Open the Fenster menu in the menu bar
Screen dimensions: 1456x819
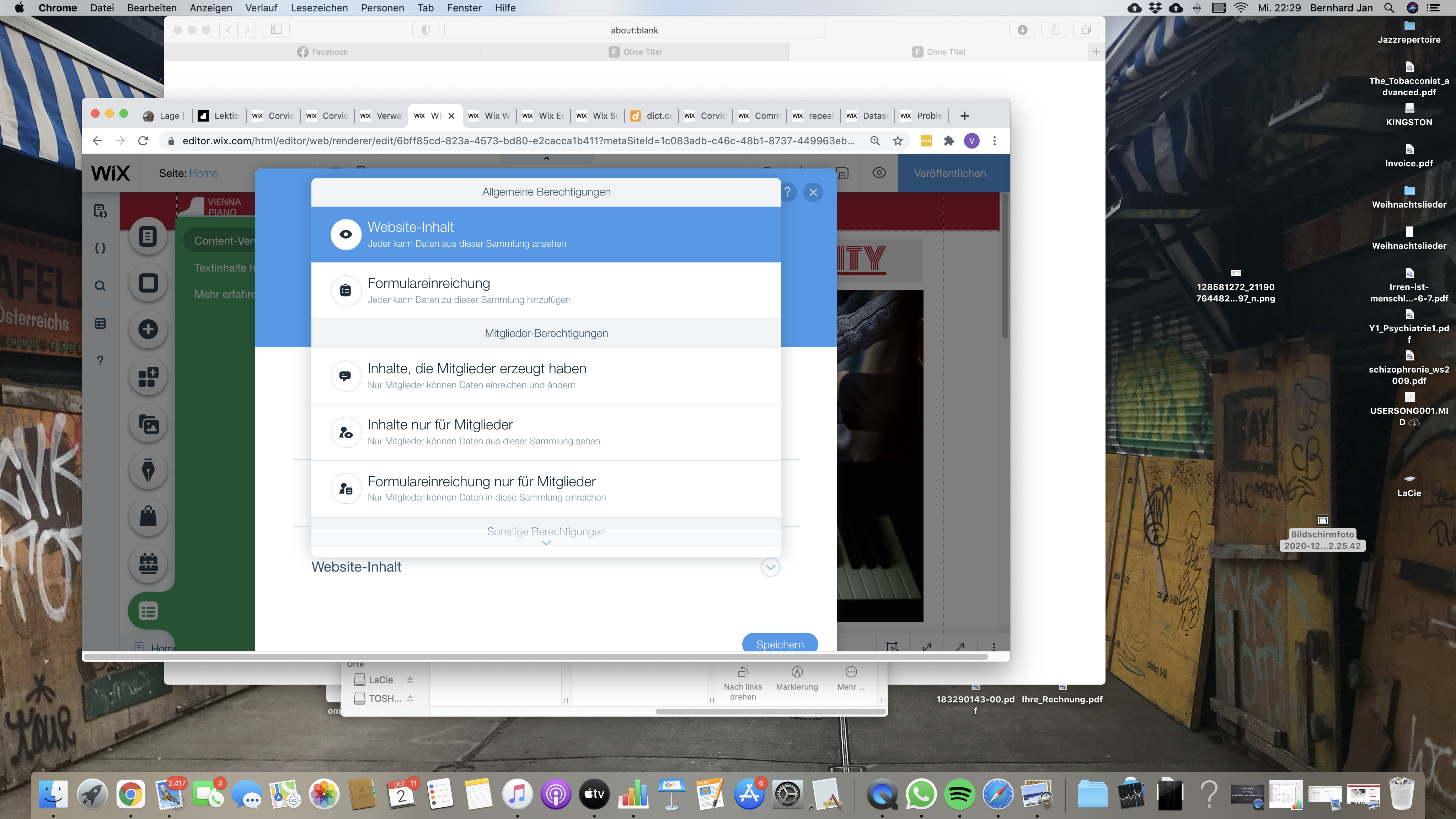[464, 8]
